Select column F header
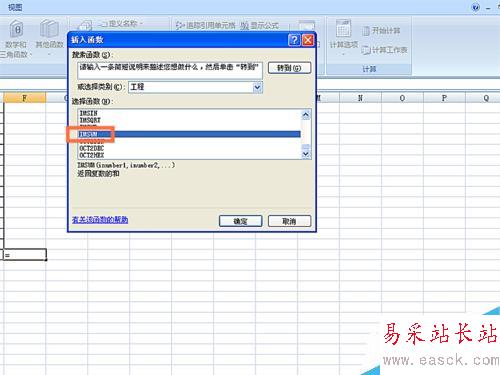Screen dimensions: 500x375 (x=24, y=98)
